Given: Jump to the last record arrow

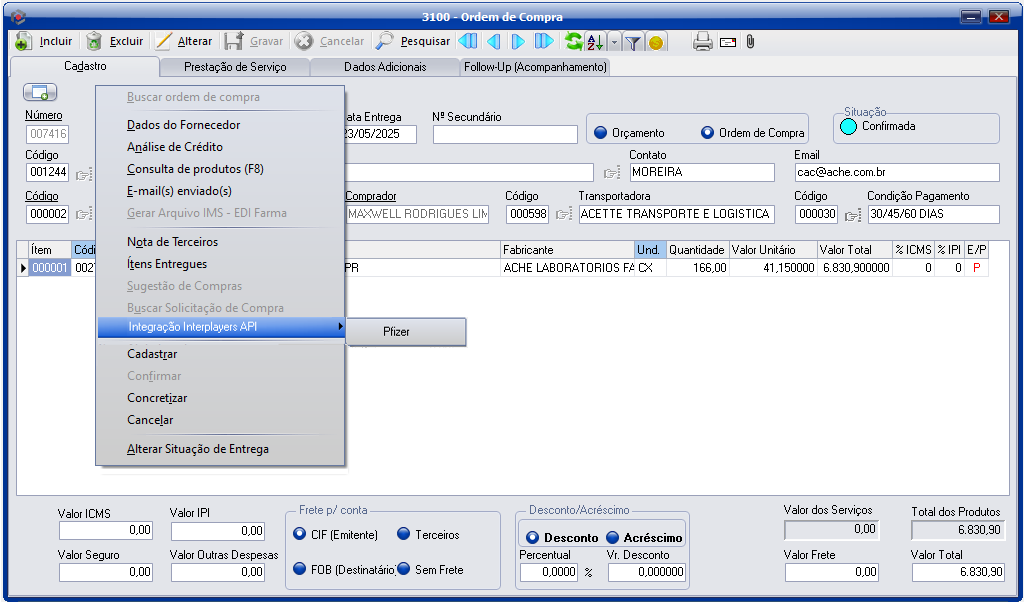Looking at the screenshot, I should [543, 42].
